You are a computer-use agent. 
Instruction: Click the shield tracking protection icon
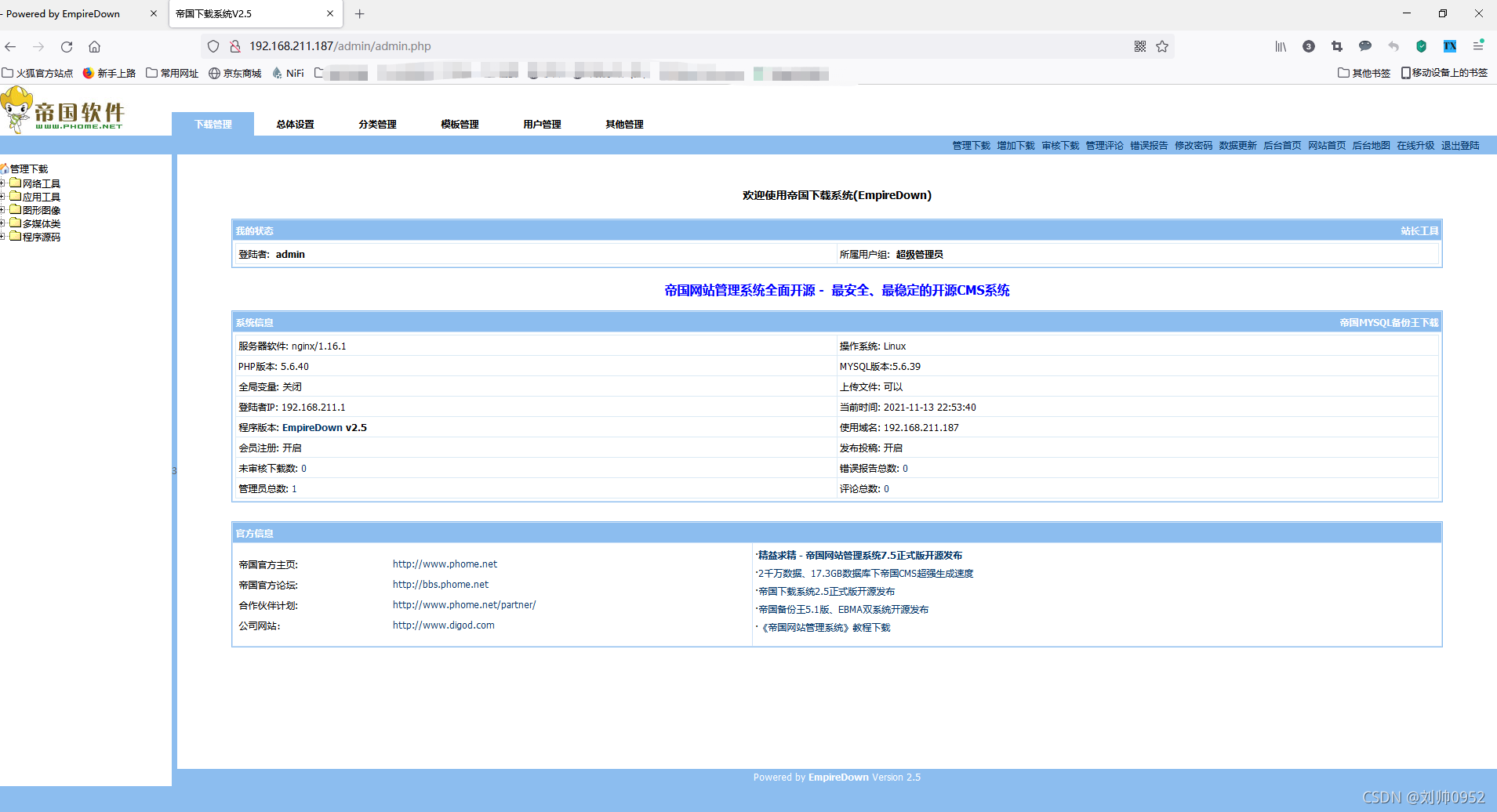click(x=213, y=46)
